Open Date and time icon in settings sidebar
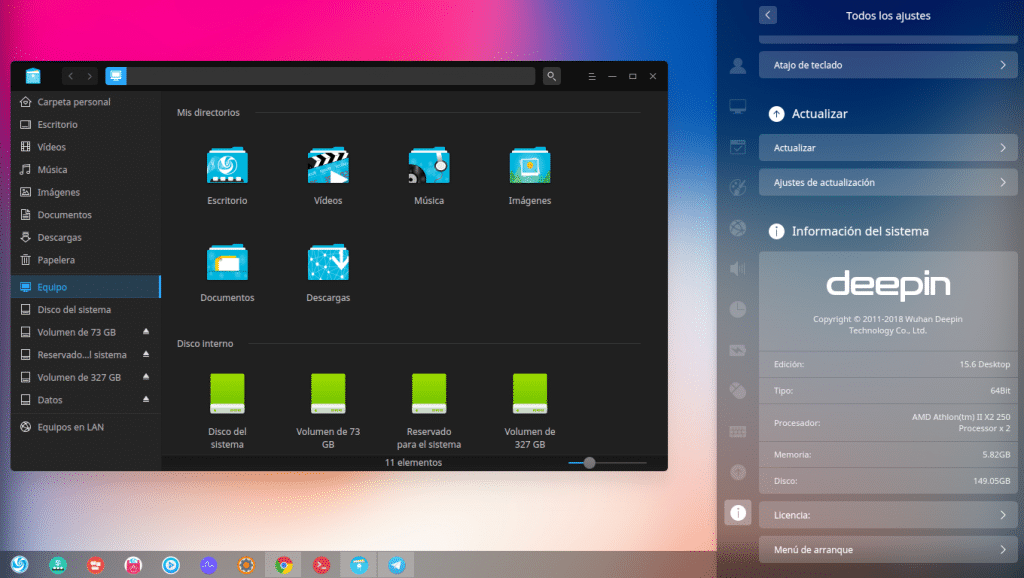1024x578 pixels. [738, 310]
